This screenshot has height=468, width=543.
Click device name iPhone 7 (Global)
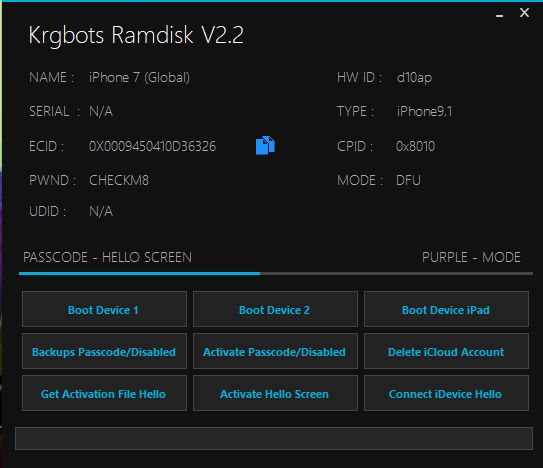(x=139, y=78)
